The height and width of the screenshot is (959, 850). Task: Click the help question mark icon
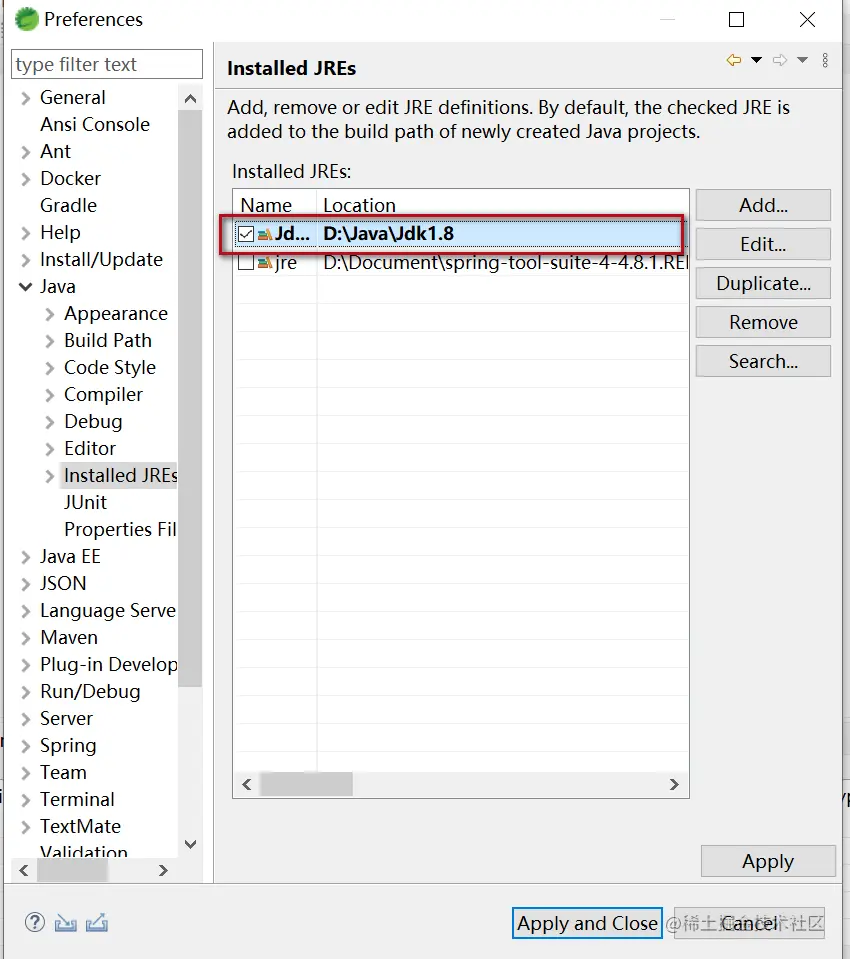click(x=35, y=922)
